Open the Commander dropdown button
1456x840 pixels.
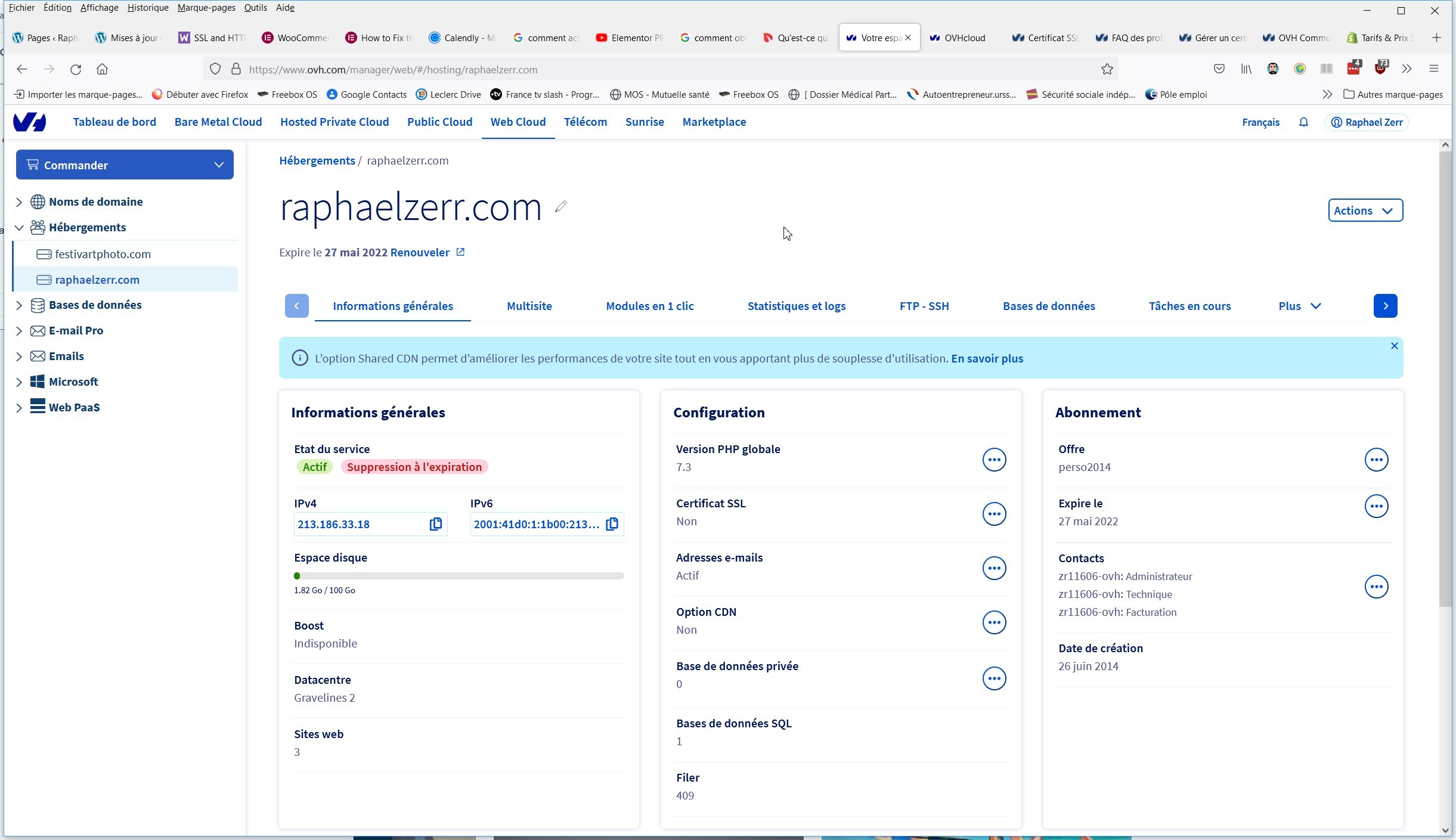[x=125, y=165]
